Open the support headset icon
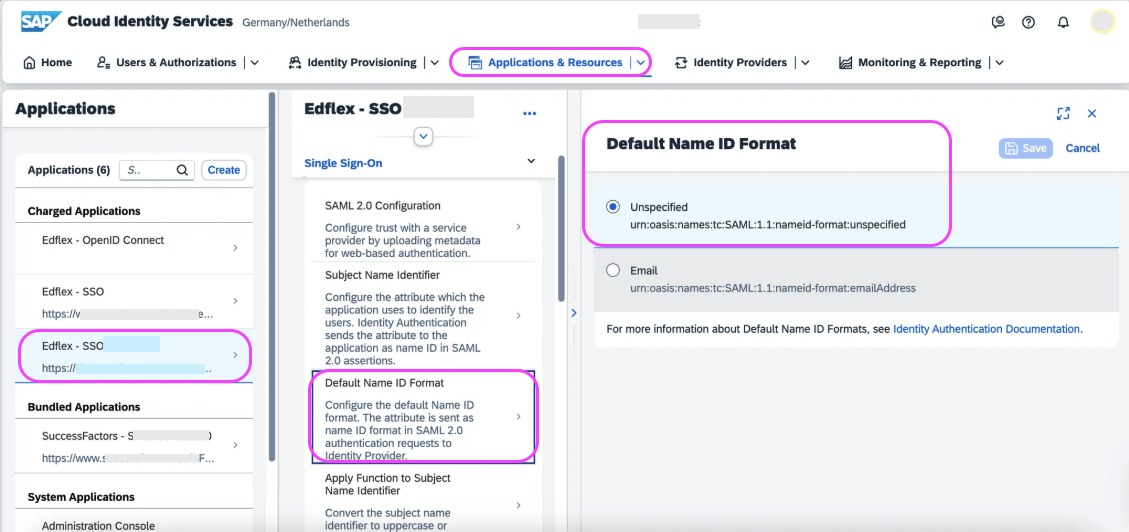 [998, 22]
